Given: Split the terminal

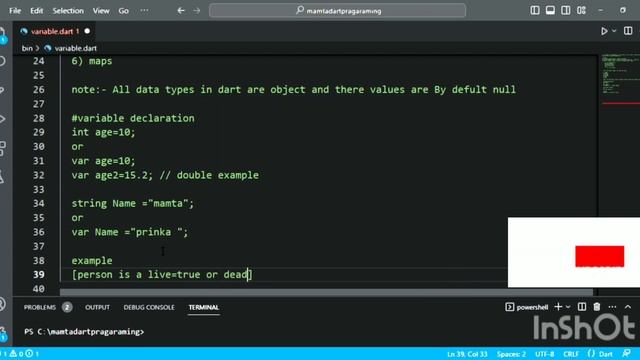Looking at the screenshot, I should 582,307.
